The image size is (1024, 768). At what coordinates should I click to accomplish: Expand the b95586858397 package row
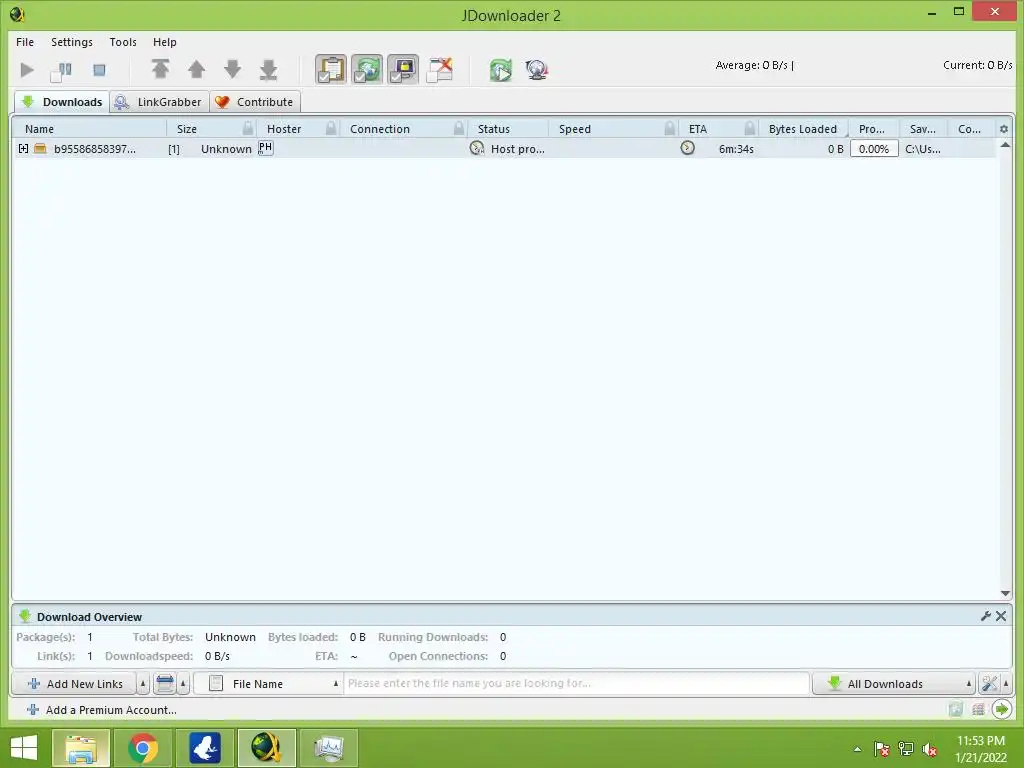click(24, 149)
